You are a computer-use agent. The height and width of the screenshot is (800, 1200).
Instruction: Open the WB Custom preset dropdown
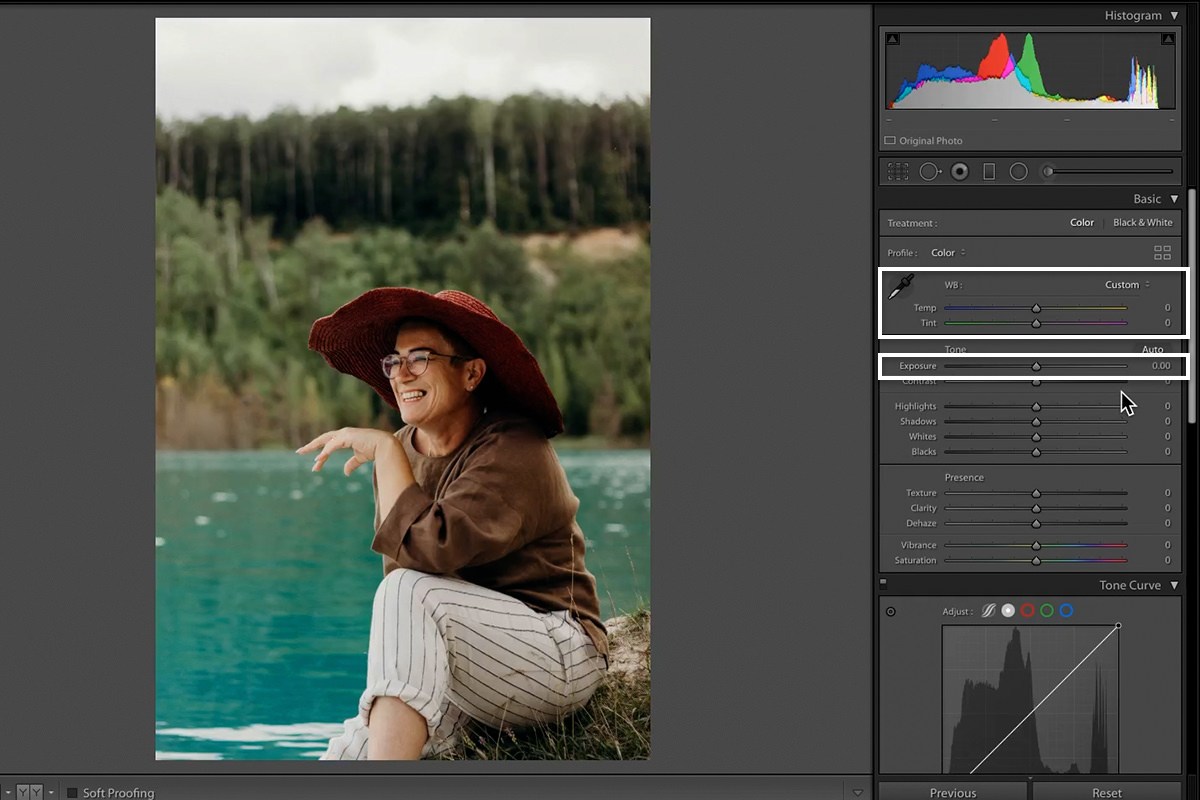coord(1127,285)
